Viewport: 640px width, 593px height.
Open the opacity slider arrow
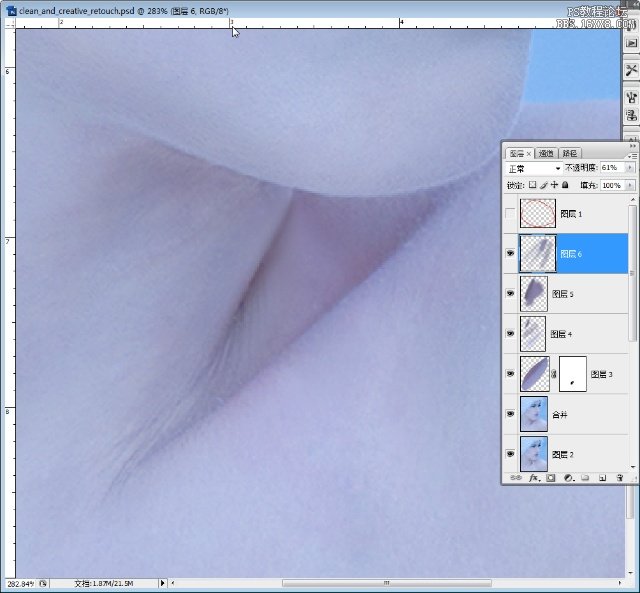630,168
